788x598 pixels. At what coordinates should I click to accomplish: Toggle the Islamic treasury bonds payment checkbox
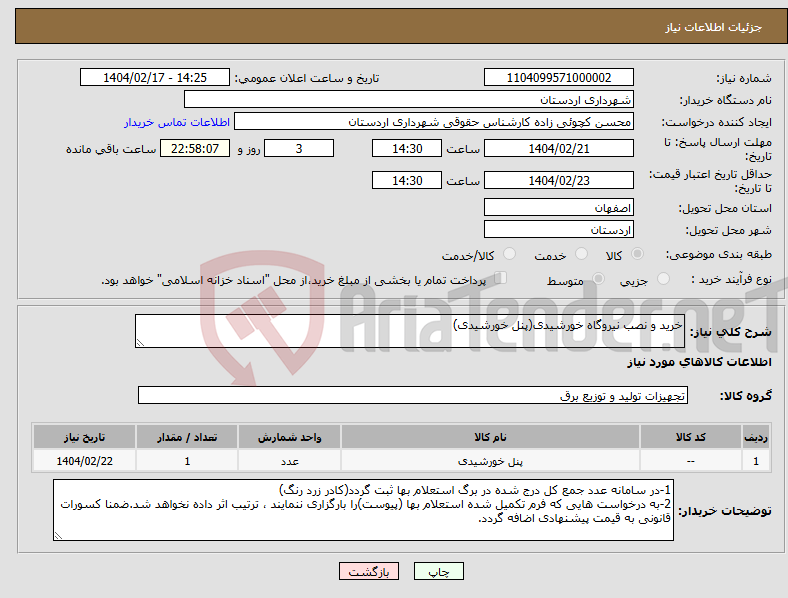[x=501, y=278]
